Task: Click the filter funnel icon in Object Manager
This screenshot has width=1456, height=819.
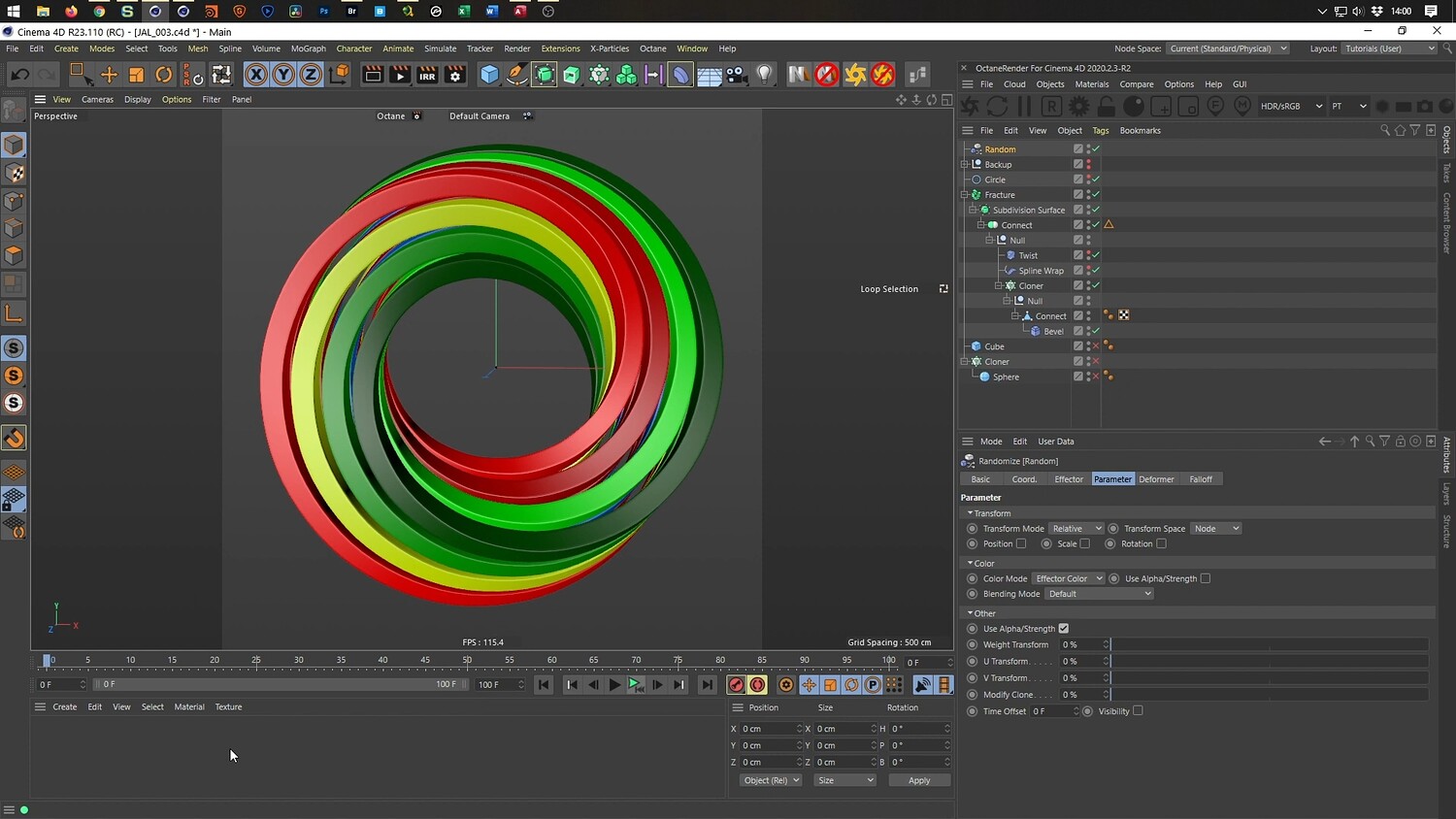Action: [1415, 130]
